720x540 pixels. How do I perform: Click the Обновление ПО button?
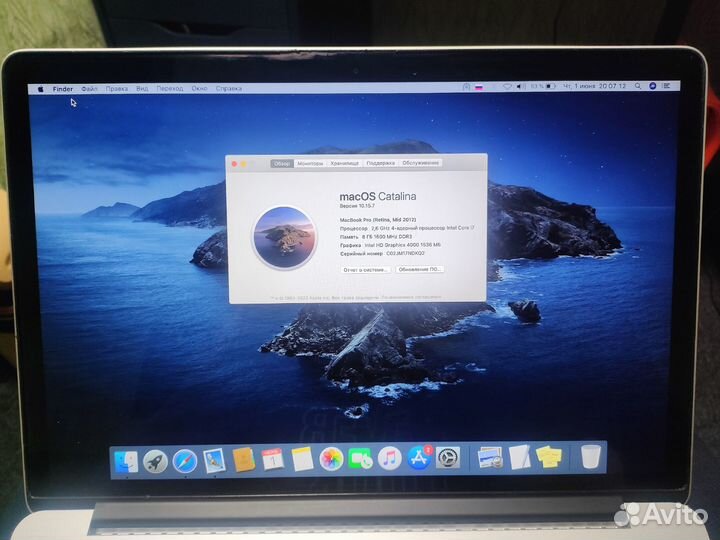(420, 269)
